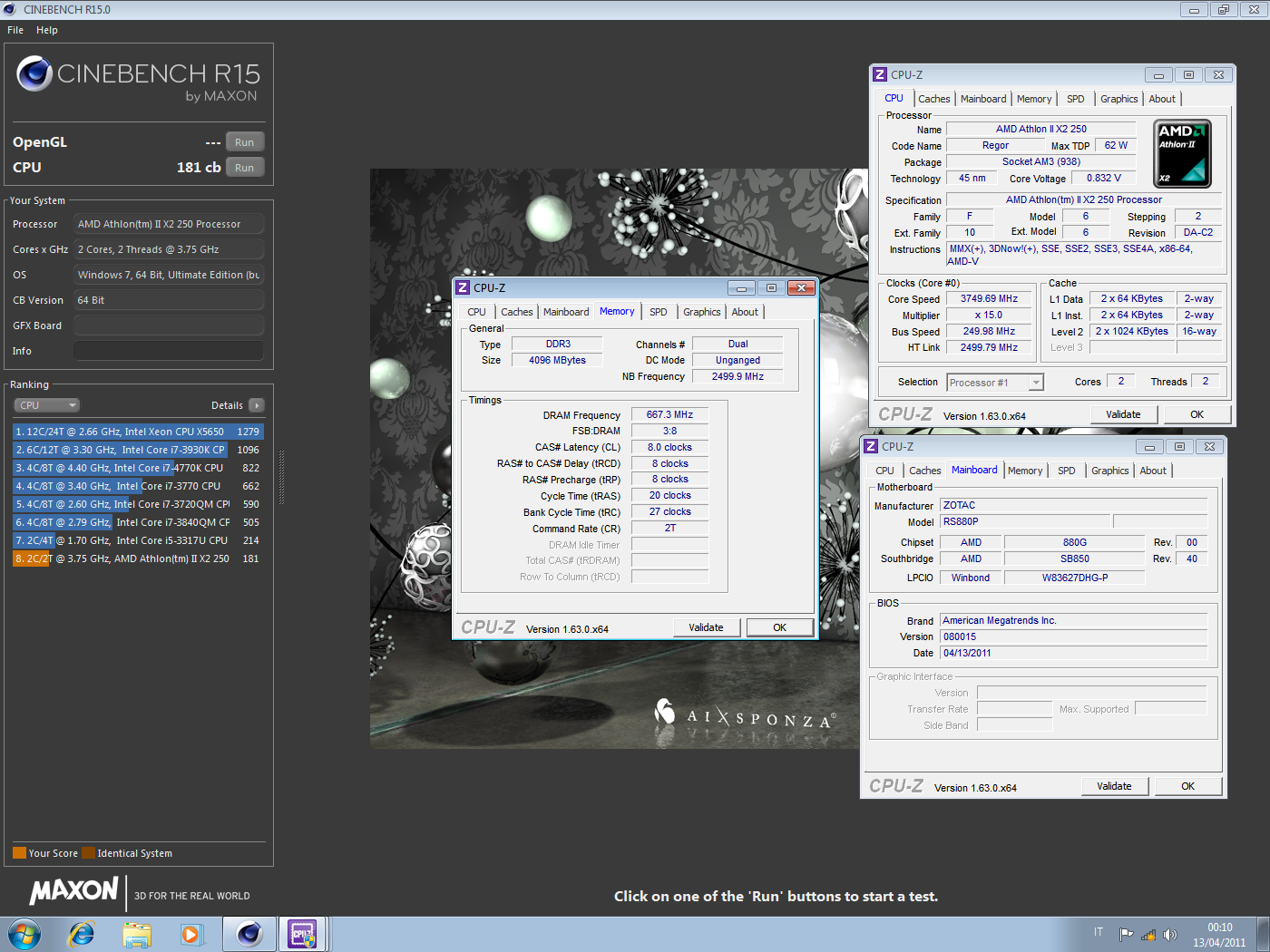Image resolution: width=1270 pixels, height=952 pixels.
Task: Click OK in Mainboard CPU-Z window
Action: 1188,786
